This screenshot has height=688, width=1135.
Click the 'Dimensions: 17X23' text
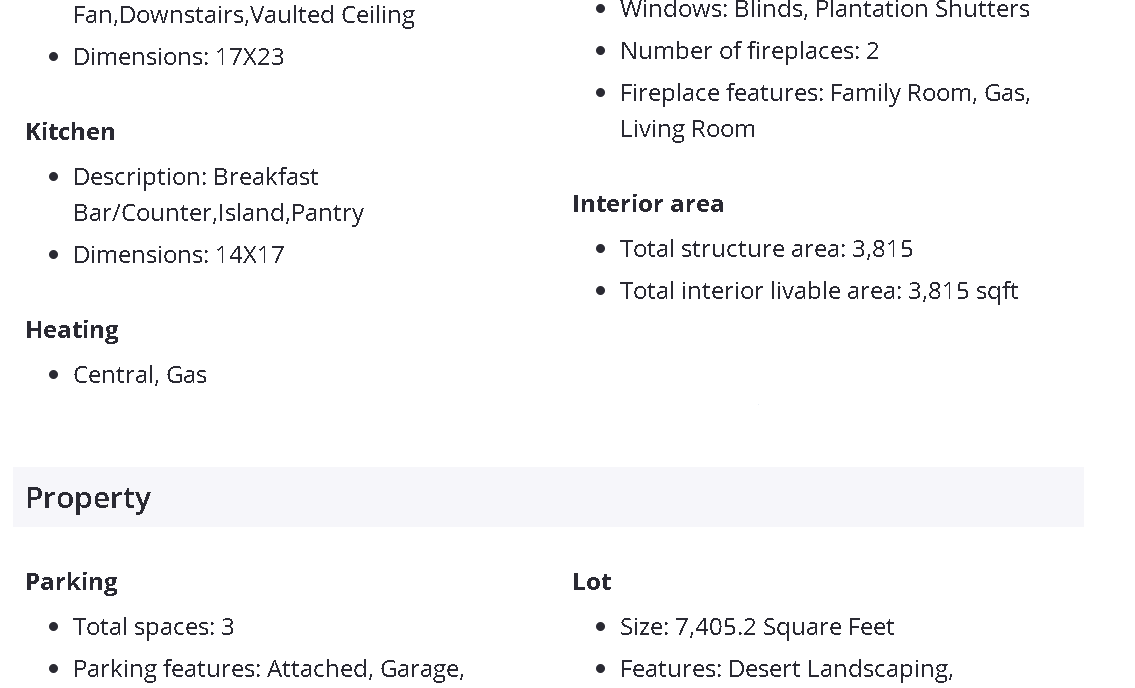click(x=178, y=57)
